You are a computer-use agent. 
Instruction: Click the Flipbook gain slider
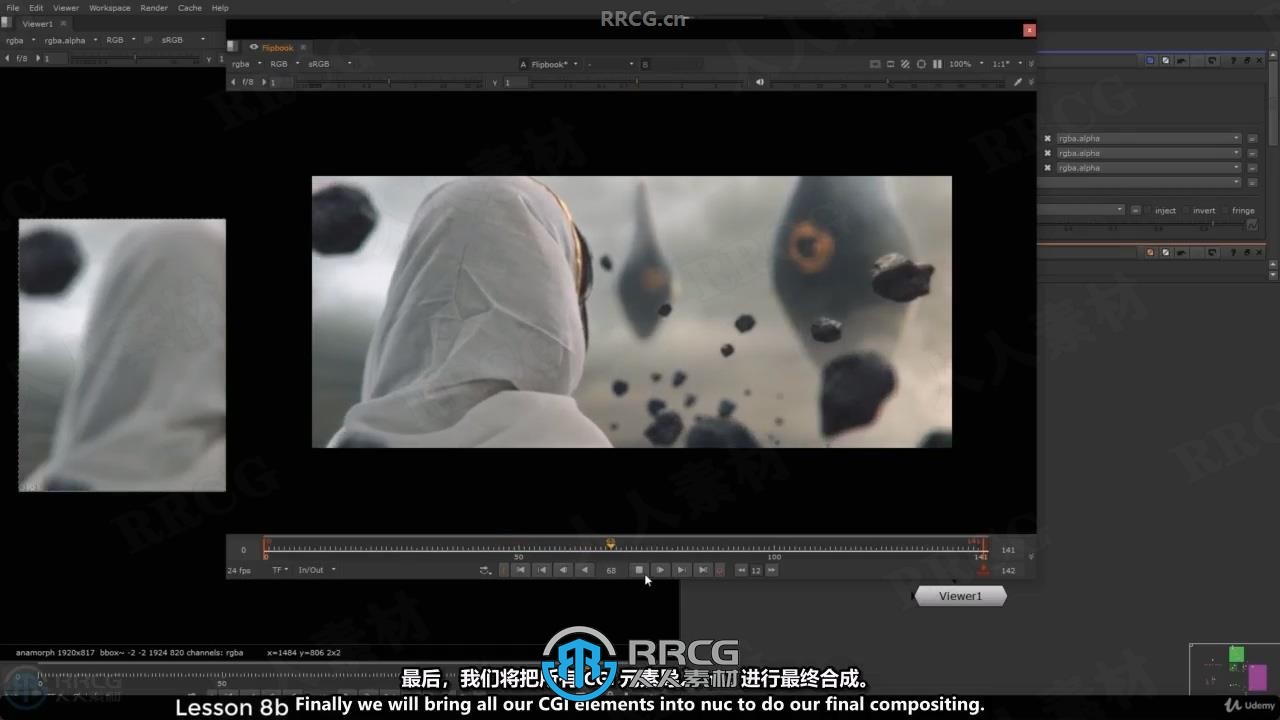[x=390, y=82]
